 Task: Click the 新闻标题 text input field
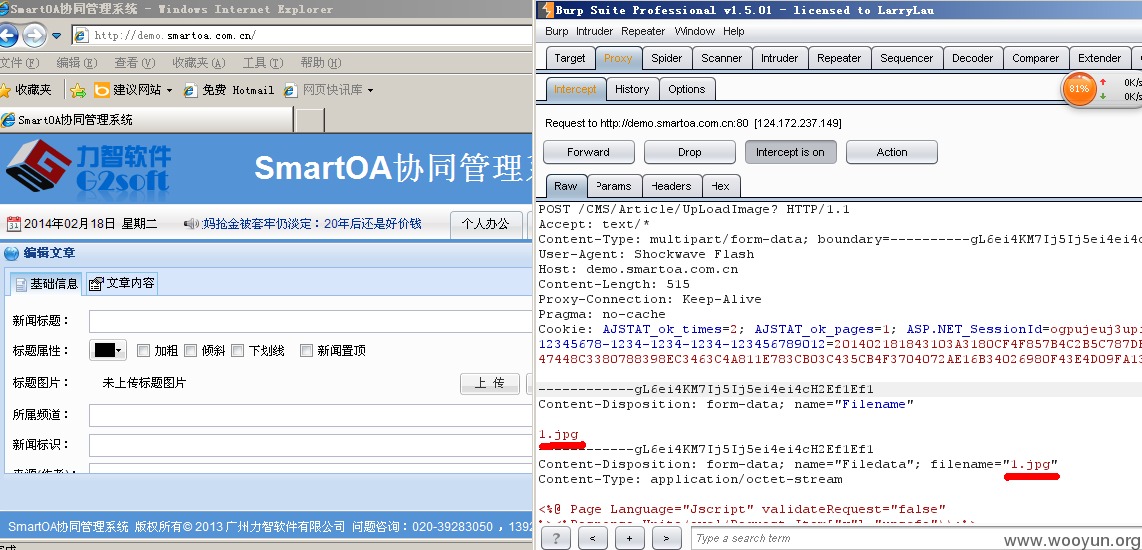(310, 321)
